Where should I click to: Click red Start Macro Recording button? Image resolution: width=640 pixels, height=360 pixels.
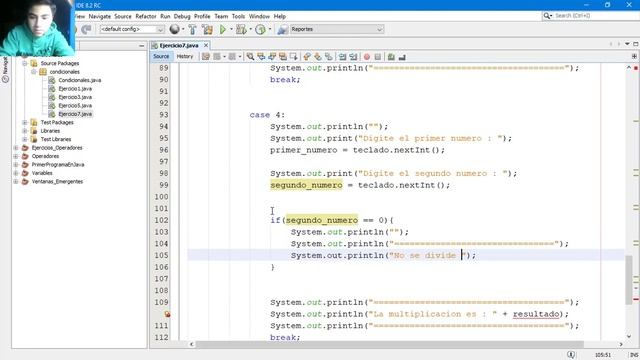pos(367,57)
